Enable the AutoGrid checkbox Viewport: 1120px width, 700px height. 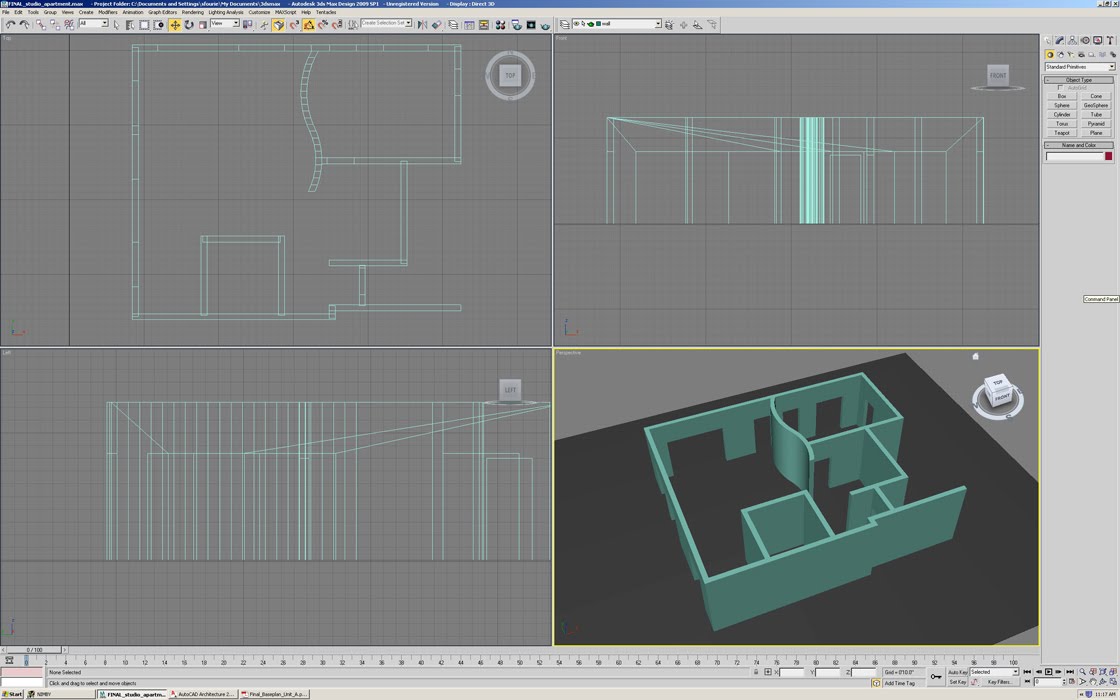(x=1060, y=88)
